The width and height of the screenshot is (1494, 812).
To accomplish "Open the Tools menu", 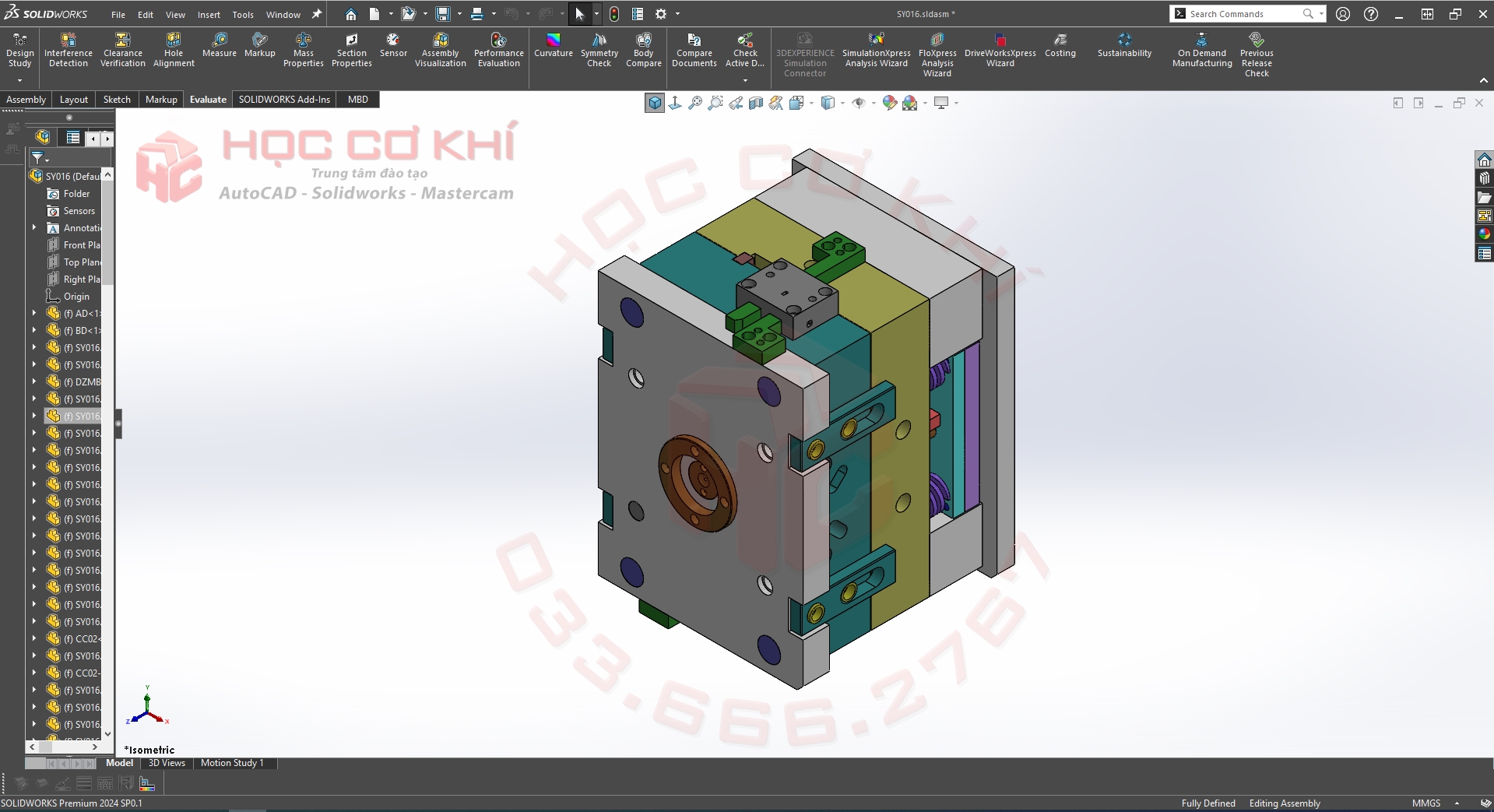I will click(x=243, y=15).
